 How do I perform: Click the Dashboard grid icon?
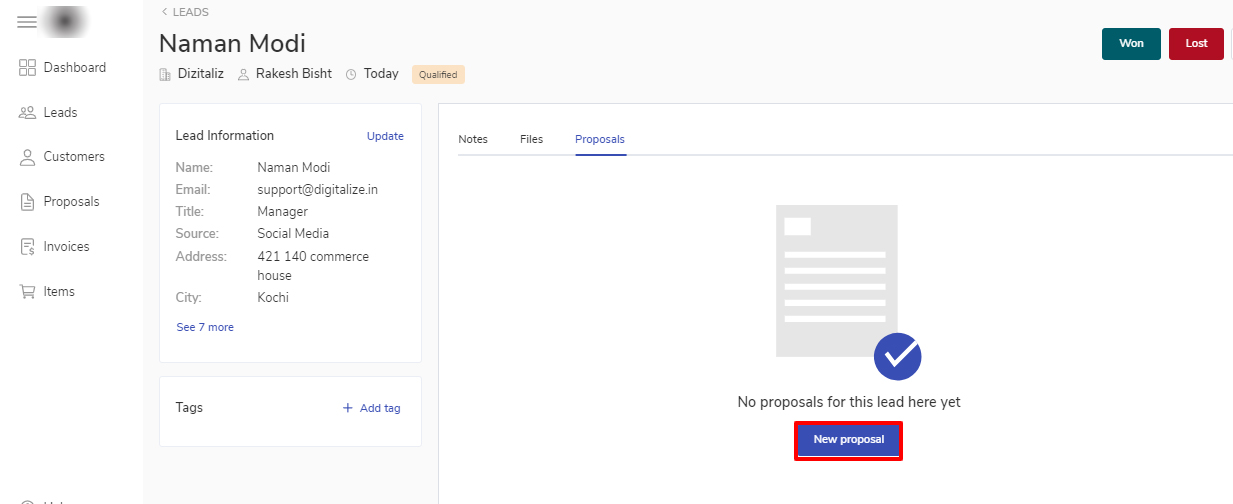click(27, 68)
